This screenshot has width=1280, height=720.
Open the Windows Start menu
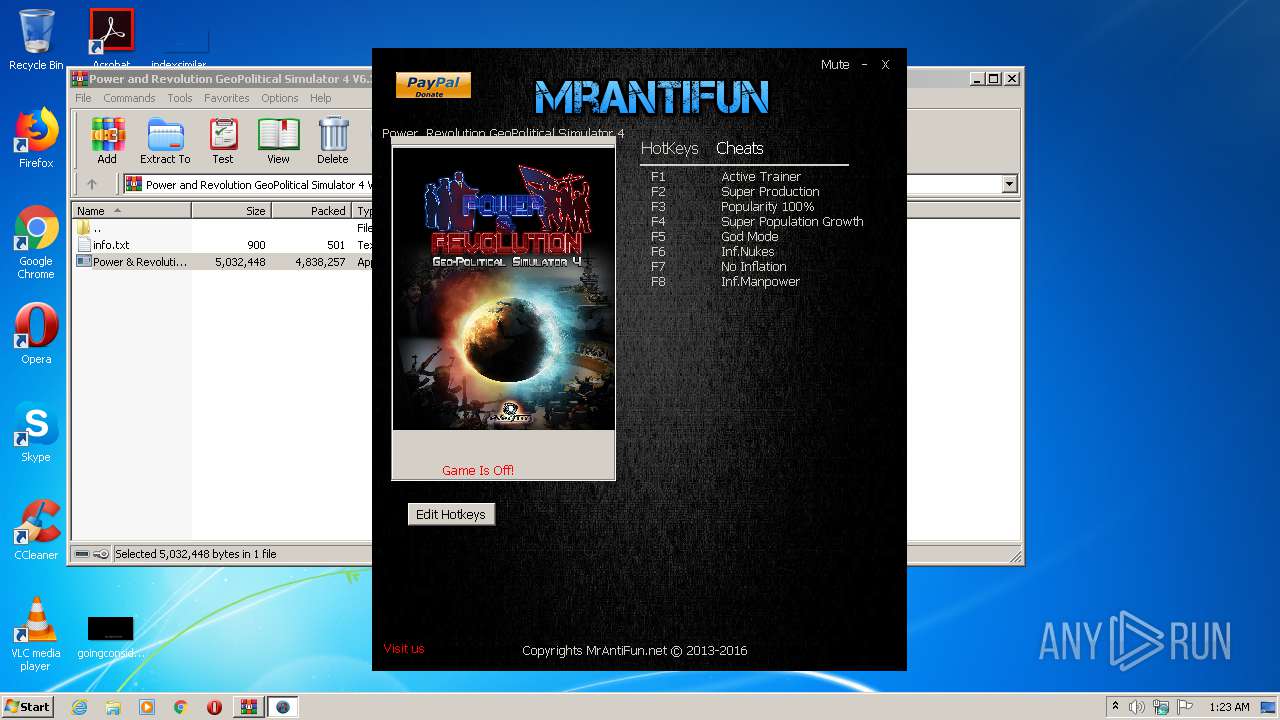pyautogui.click(x=28, y=707)
